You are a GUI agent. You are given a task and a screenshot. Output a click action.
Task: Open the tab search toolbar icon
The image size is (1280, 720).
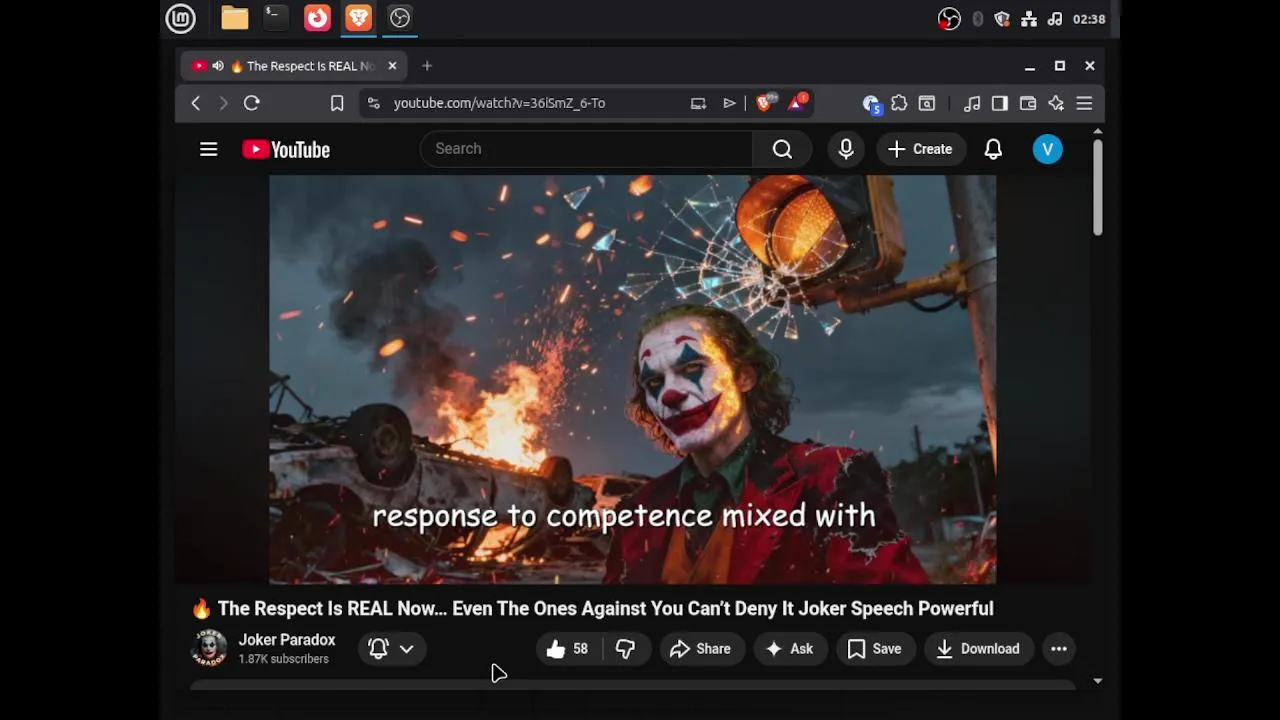(x=927, y=103)
